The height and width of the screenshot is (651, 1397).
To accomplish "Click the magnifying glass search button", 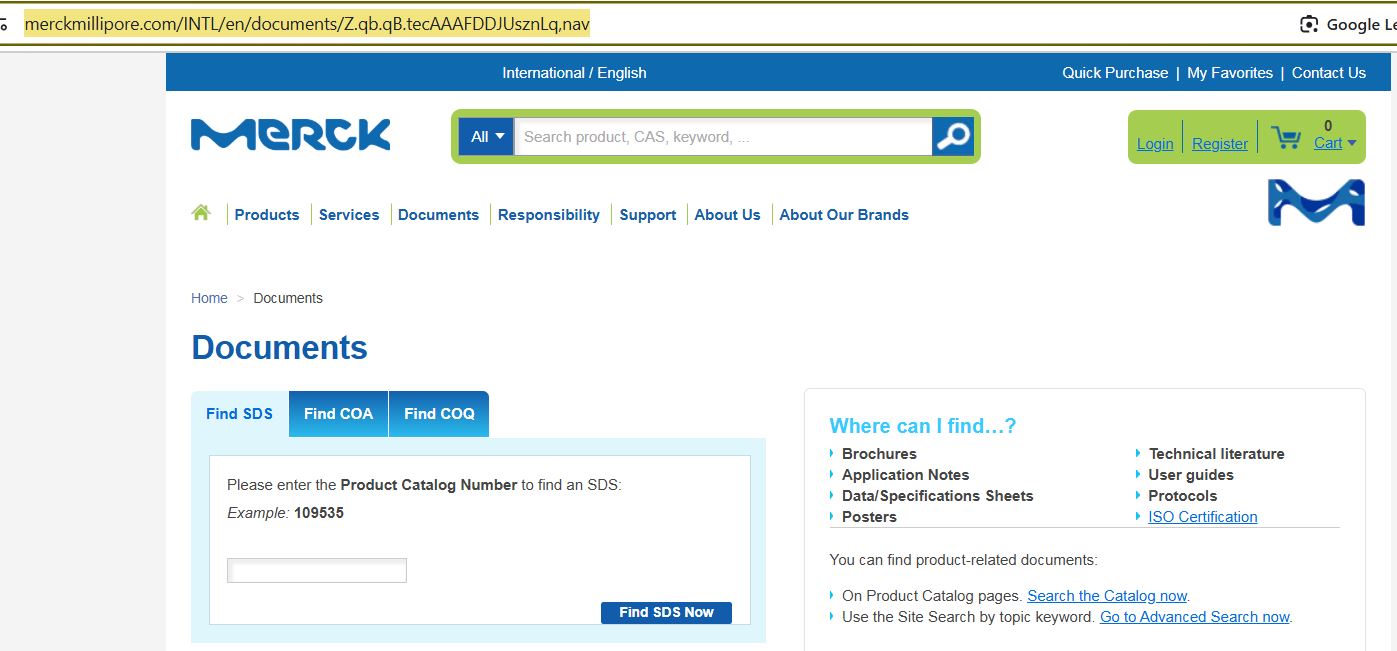I will (x=953, y=137).
